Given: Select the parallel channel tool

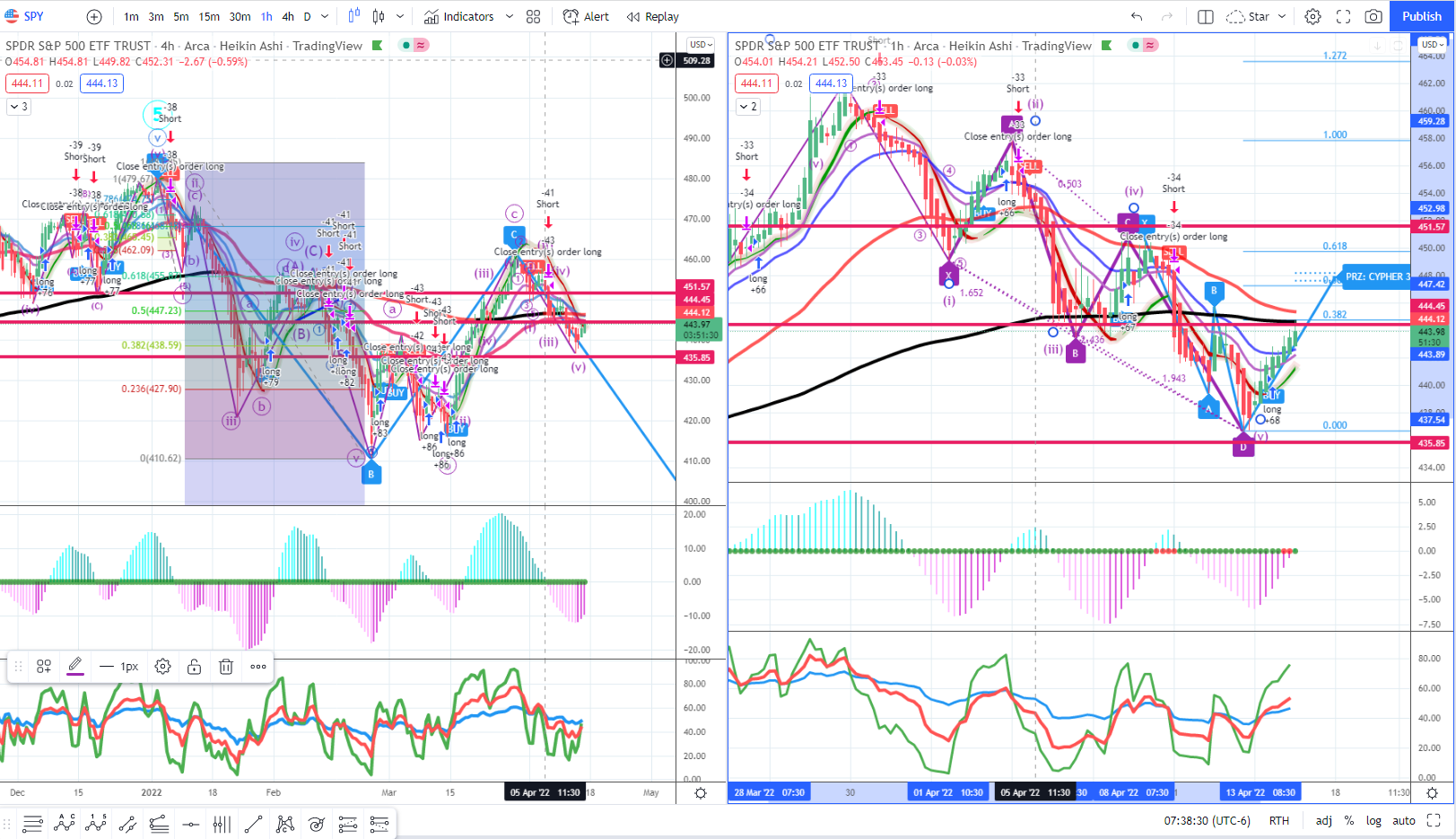Looking at the screenshot, I should [127, 823].
